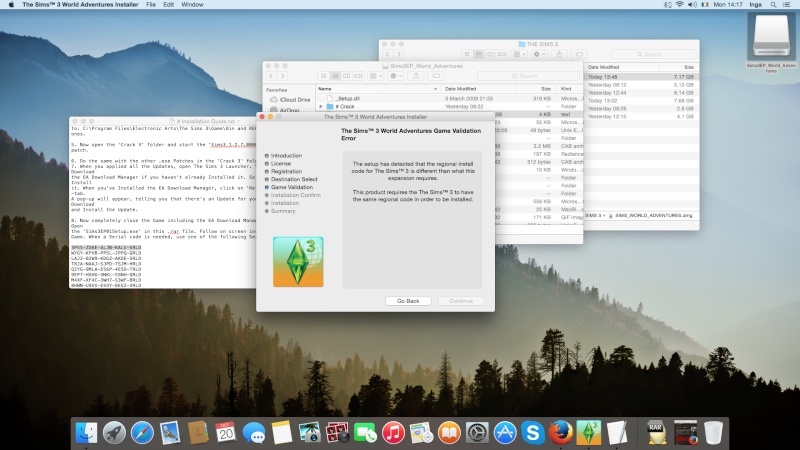Screen dimensions: 800x450
Task: Select the # Crack folder row
Action: (x=449, y=107)
